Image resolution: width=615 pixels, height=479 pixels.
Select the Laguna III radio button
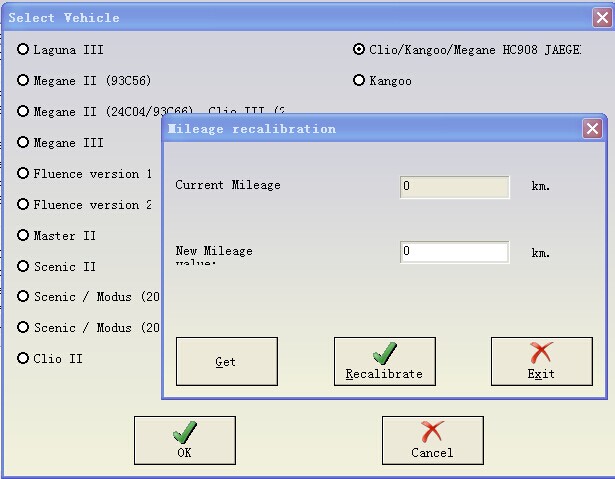pyautogui.click(x=24, y=49)
